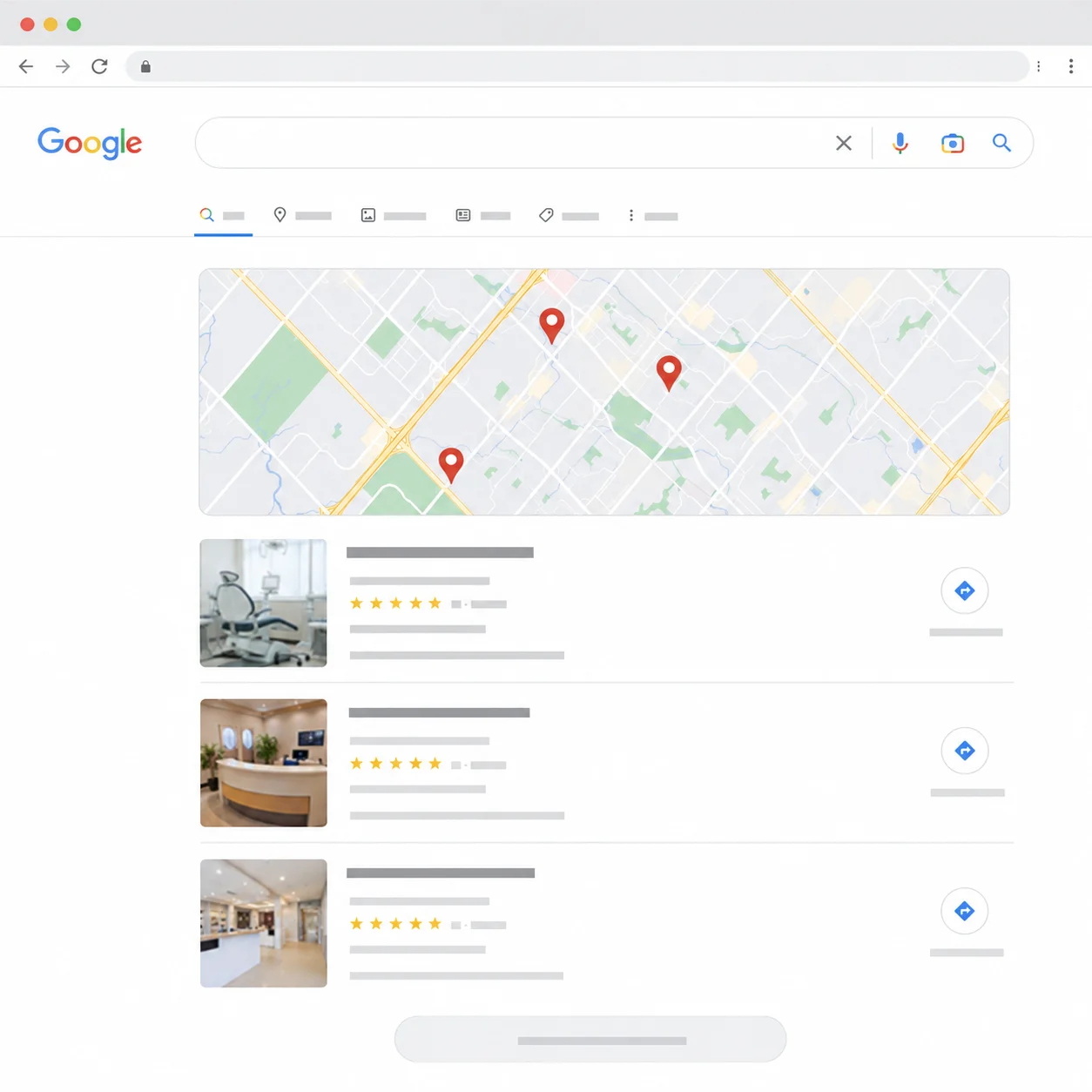Get directions for the clinic hallway listing
Image resolution: width=1092 pixels, height=1092 pixels.
pyautogui.click(x=965, y=911)
